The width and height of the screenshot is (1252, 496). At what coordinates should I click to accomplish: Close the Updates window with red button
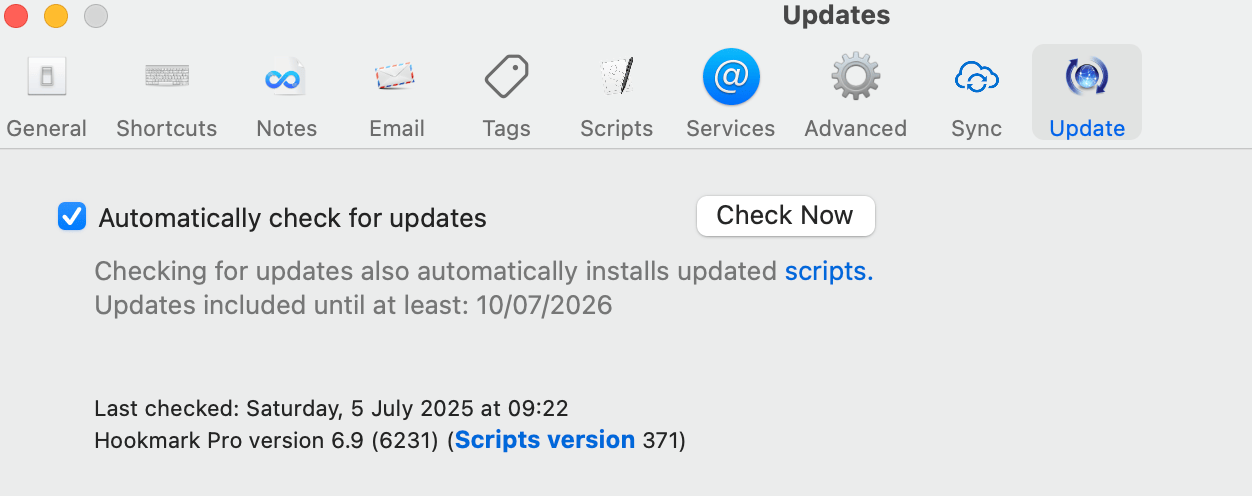(16, 16)
